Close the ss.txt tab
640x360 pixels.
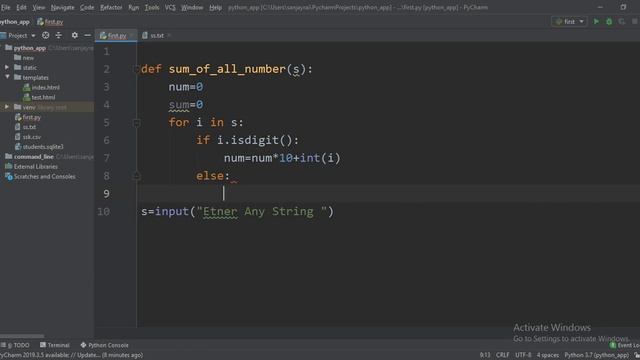169,36
